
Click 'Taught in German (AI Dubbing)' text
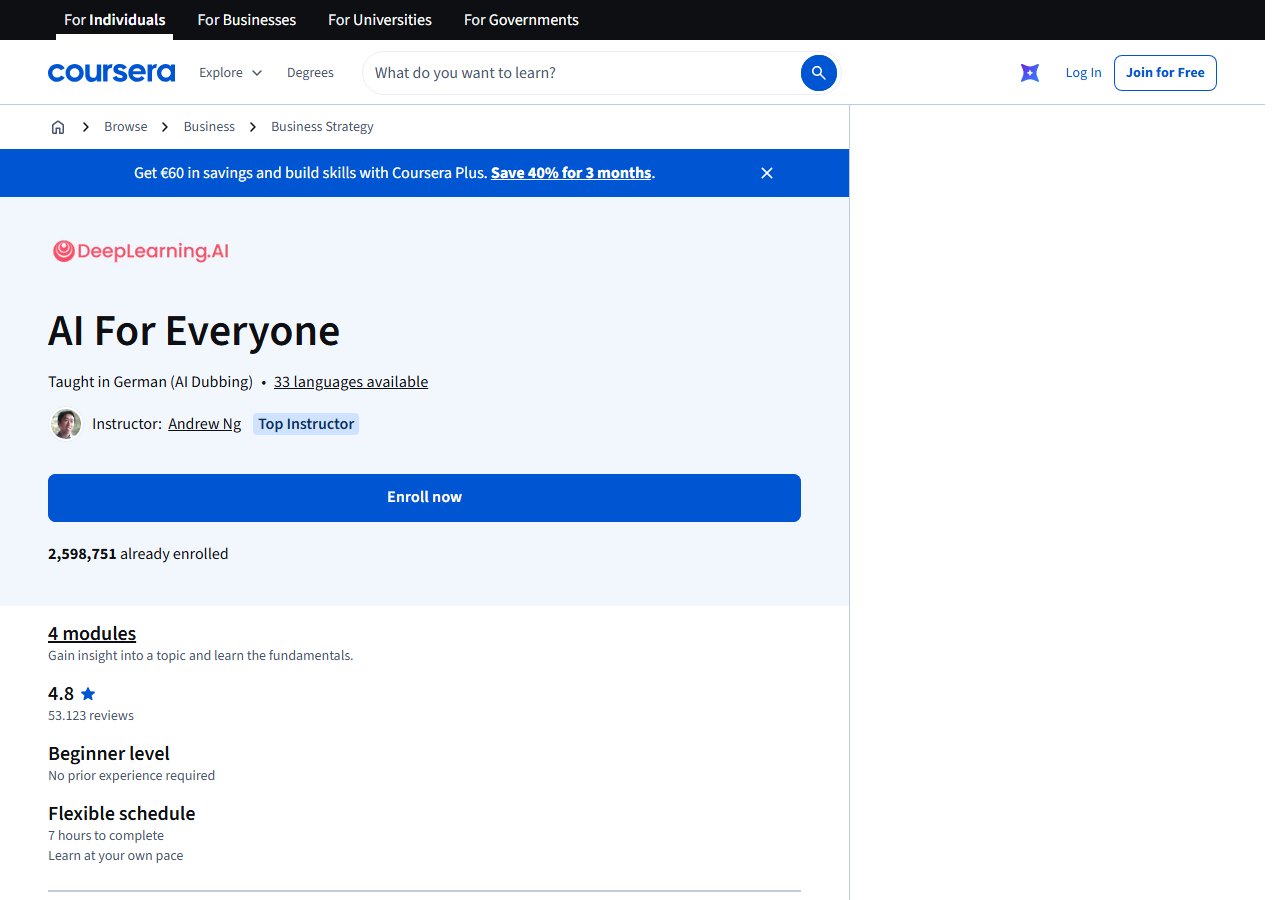coord(150,382)
